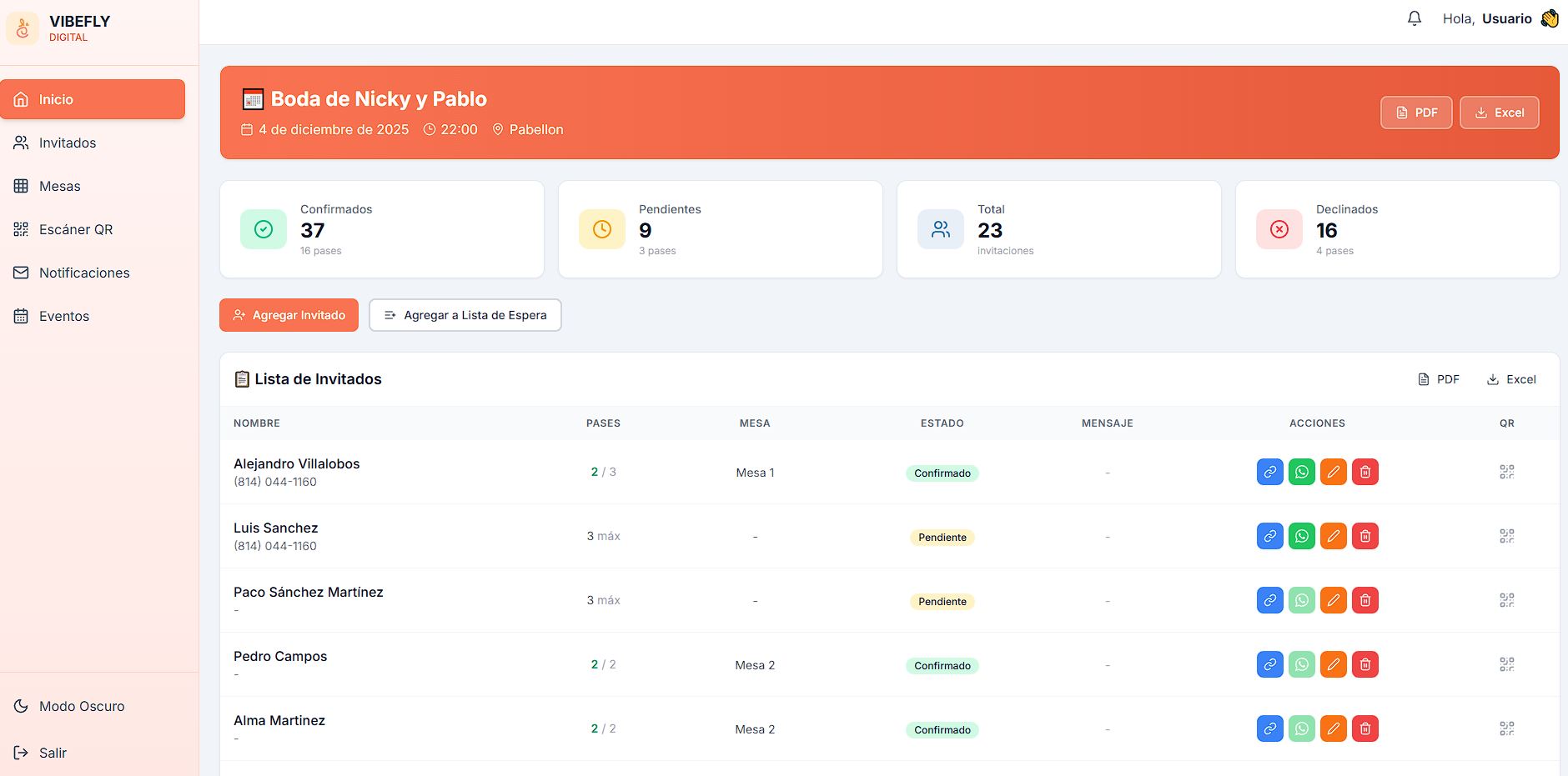Export the guest list to Excel
Viewport: 1568px width, 776px height.
click(x=1511, y=379)
